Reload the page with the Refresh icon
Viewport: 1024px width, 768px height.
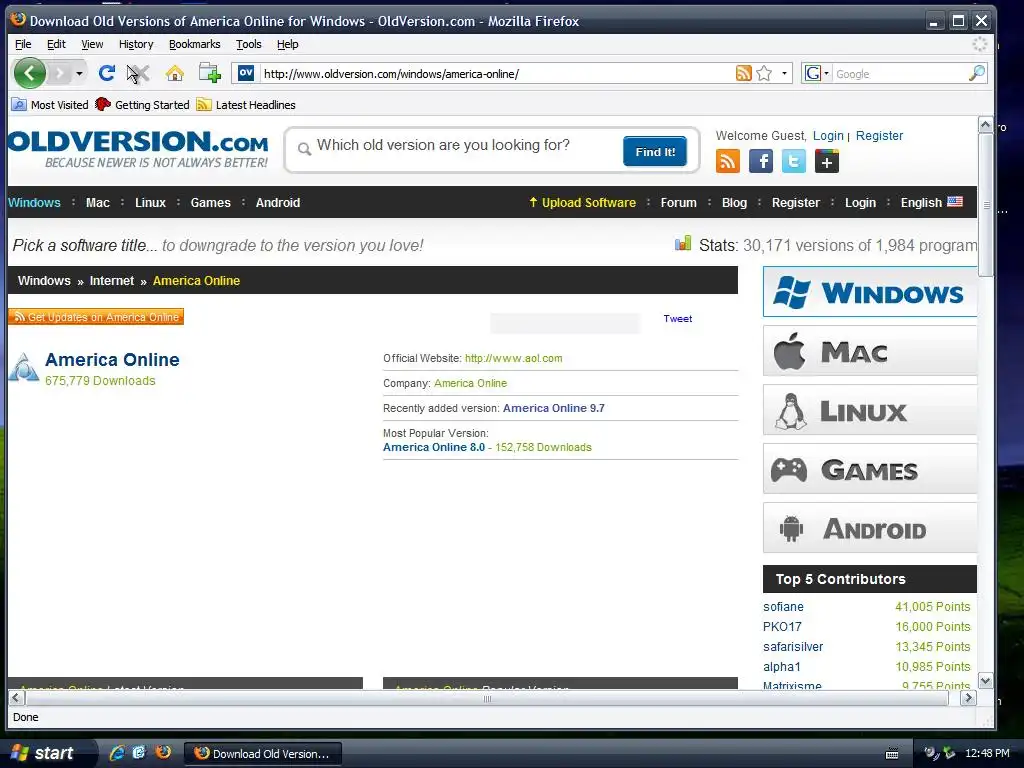106,73
